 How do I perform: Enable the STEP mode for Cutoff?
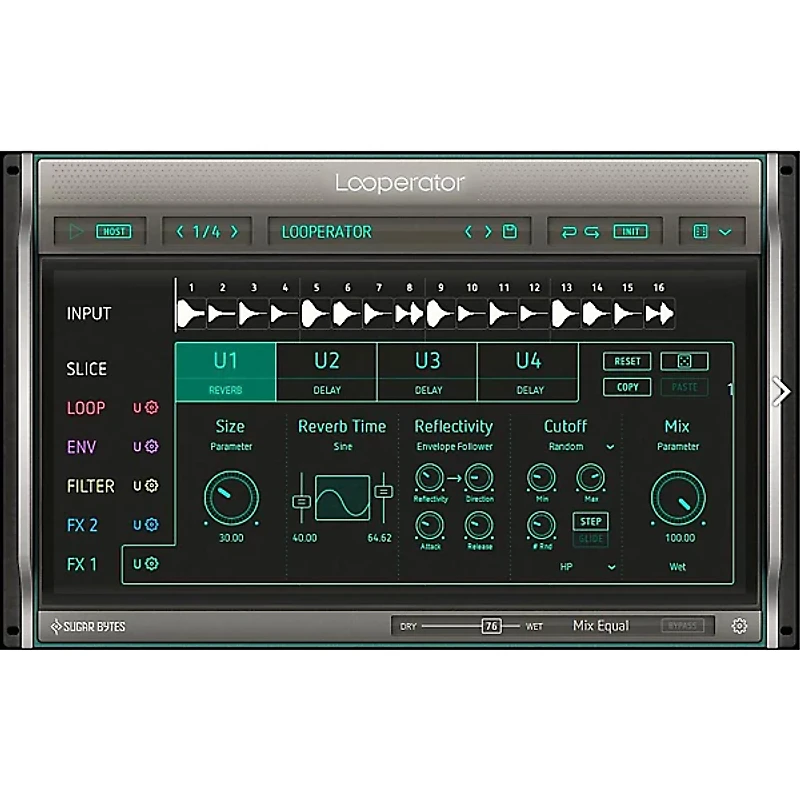591,520
